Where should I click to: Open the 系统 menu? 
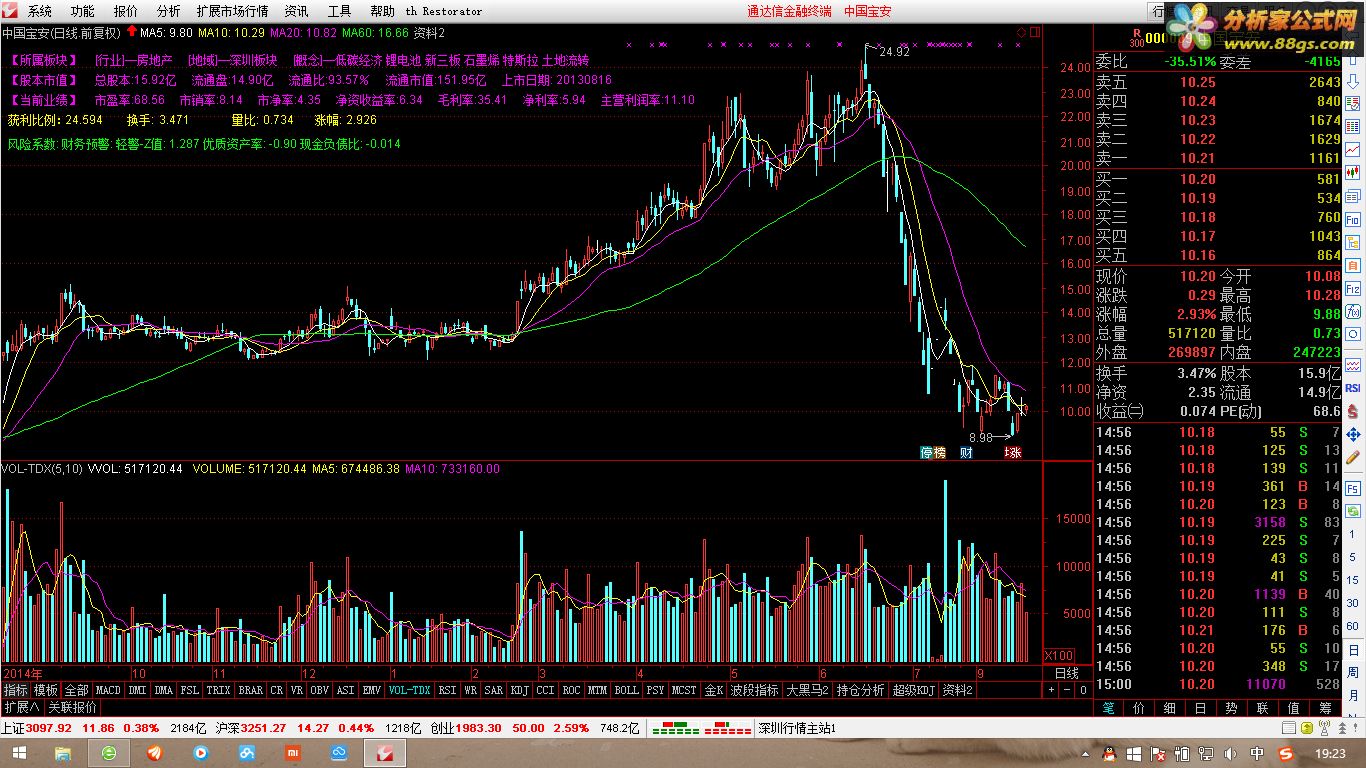coord(40,11)
